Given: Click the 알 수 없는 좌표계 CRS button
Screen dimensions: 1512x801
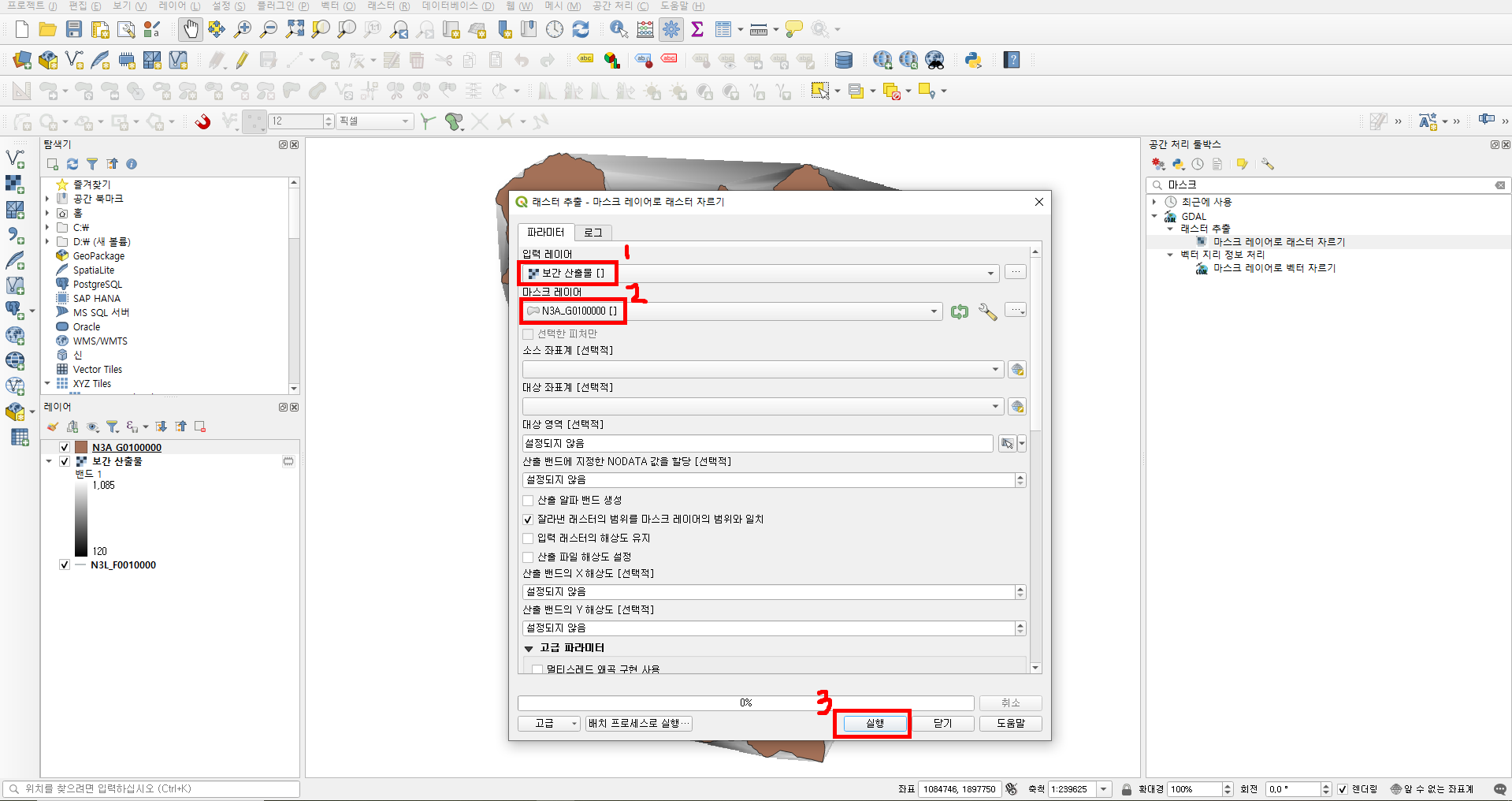Looking at the screenshot, I should pos(1431,789).
